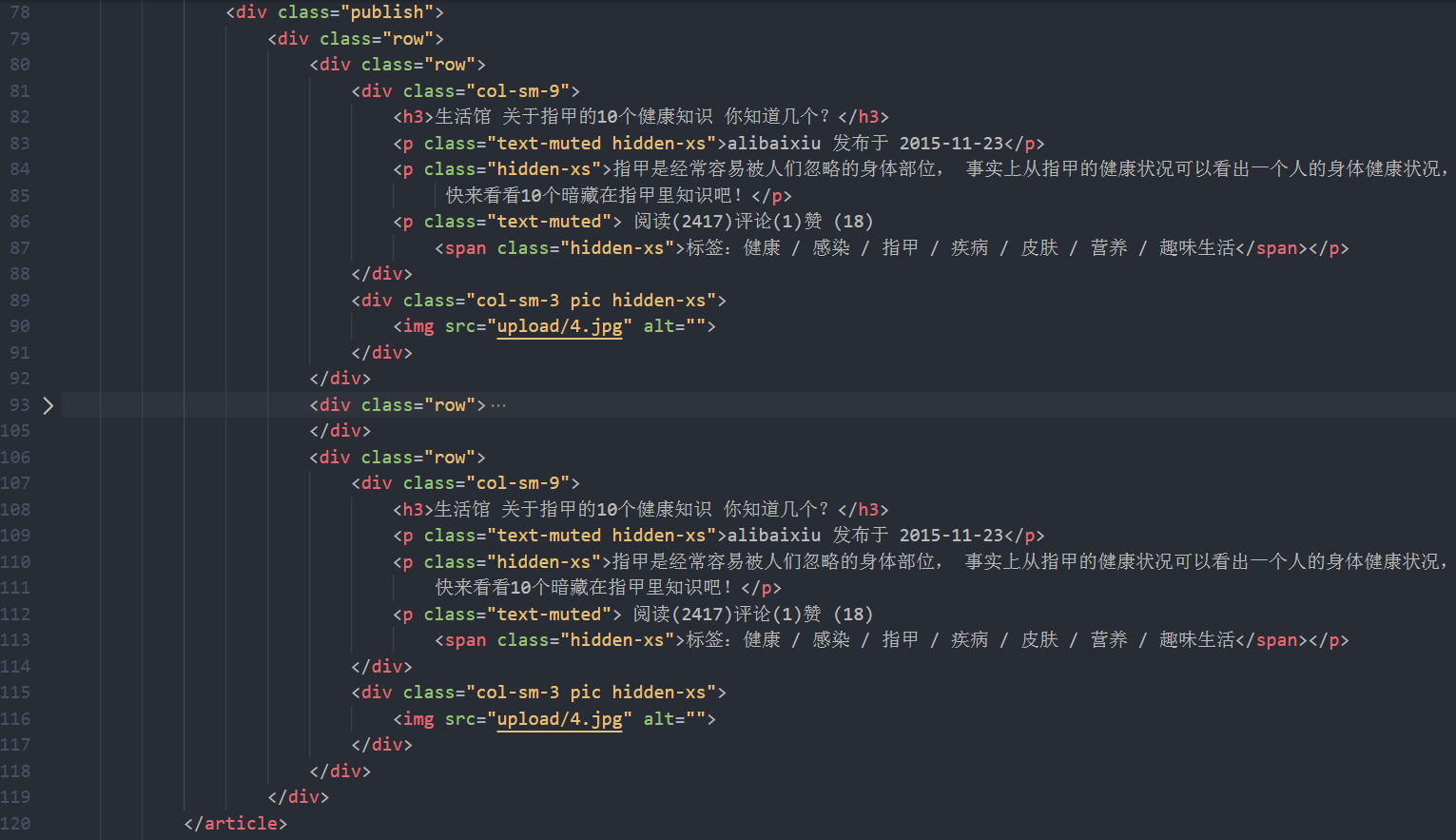Click "alibaixiu 发布于 2015-11-23" on line 109
The image size is (1456, 840).
click(x=865, y=536)
